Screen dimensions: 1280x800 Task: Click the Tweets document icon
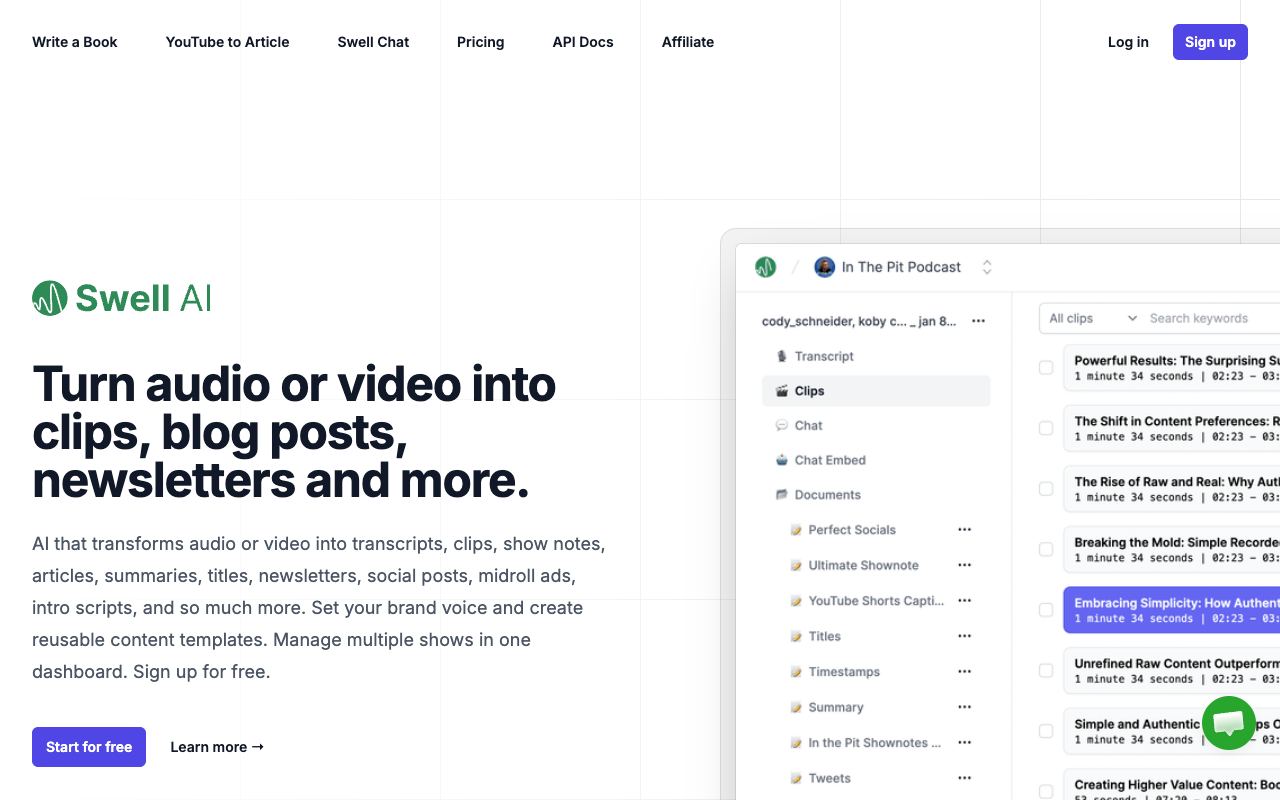(796, 778)
